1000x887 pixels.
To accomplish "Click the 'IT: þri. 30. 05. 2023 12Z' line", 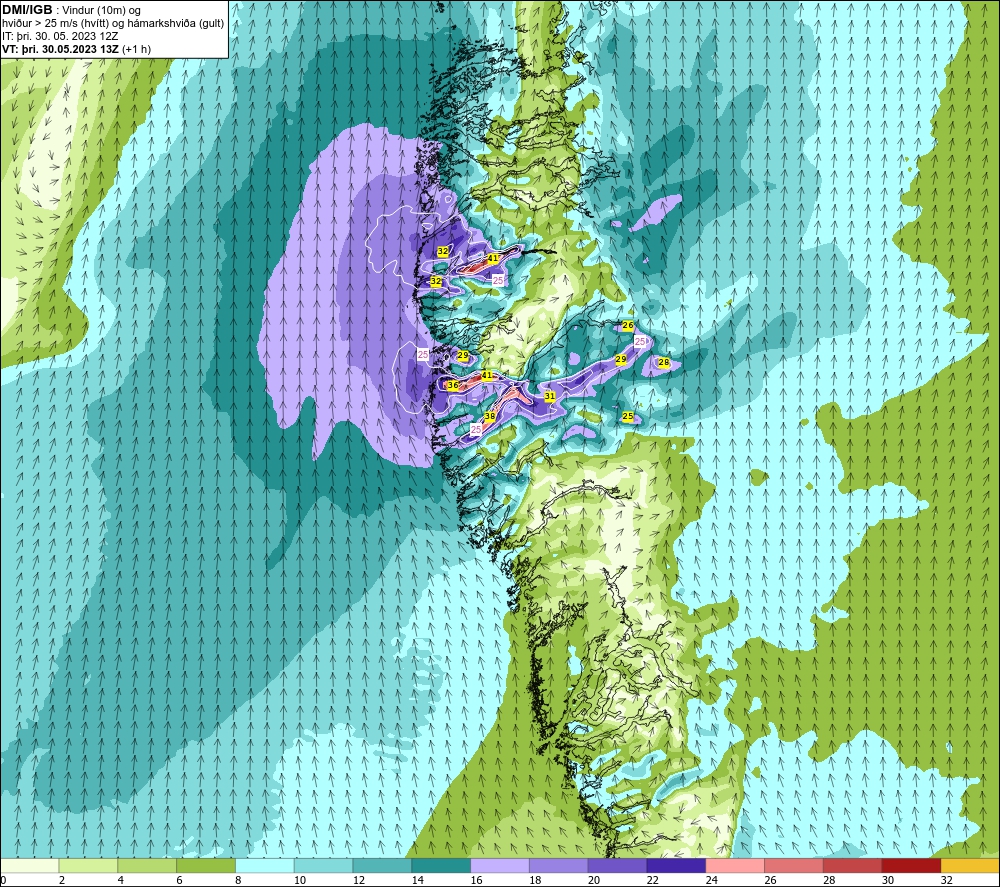I will pos(60,36).
